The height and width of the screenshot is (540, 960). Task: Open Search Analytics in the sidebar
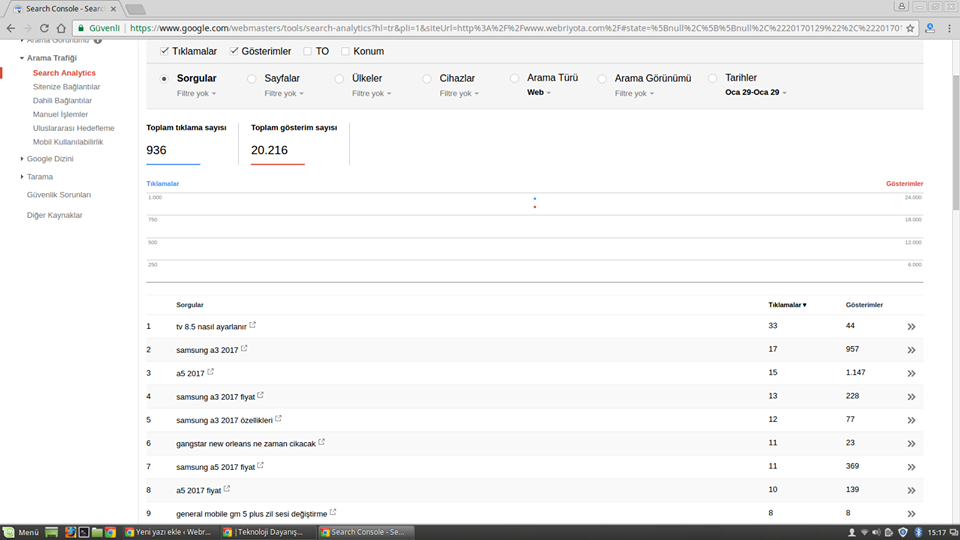pyautogui.click(x=64, y=73)
